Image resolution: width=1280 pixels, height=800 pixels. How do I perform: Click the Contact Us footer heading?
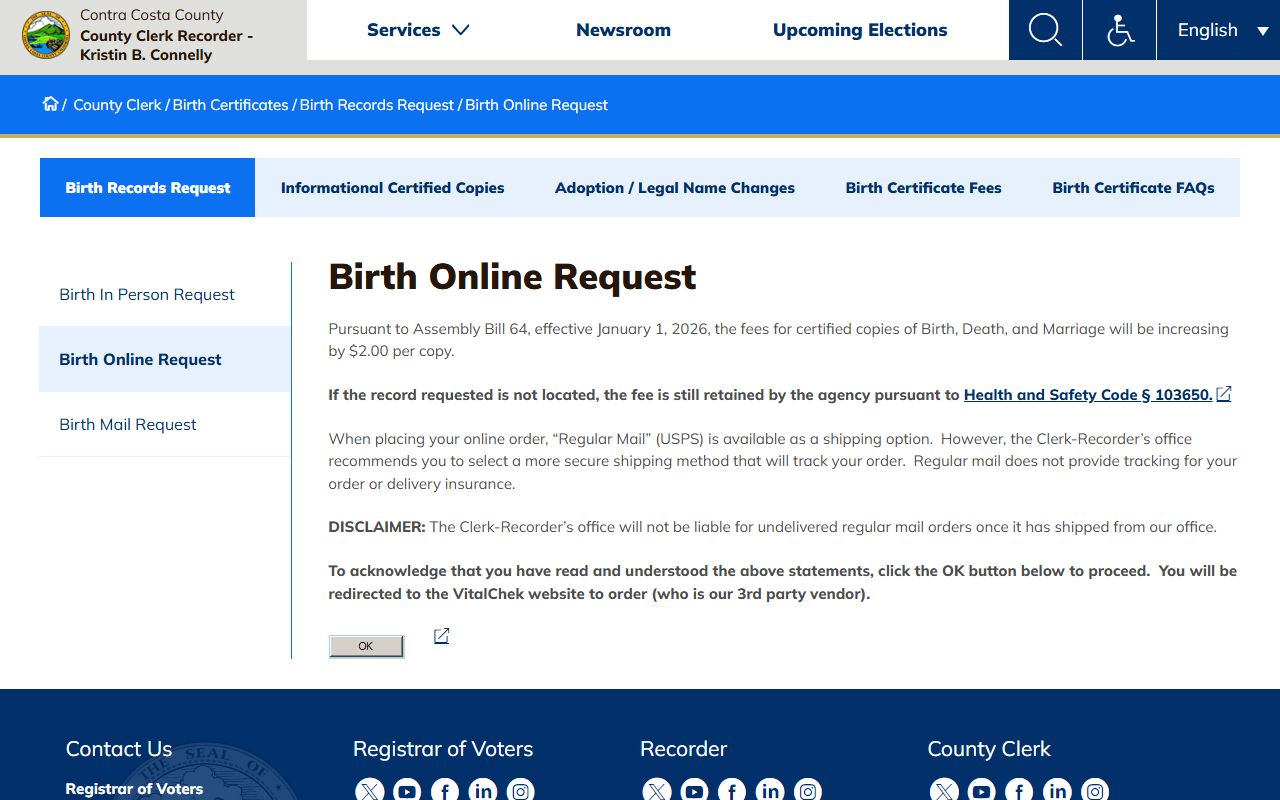(119, 749)
